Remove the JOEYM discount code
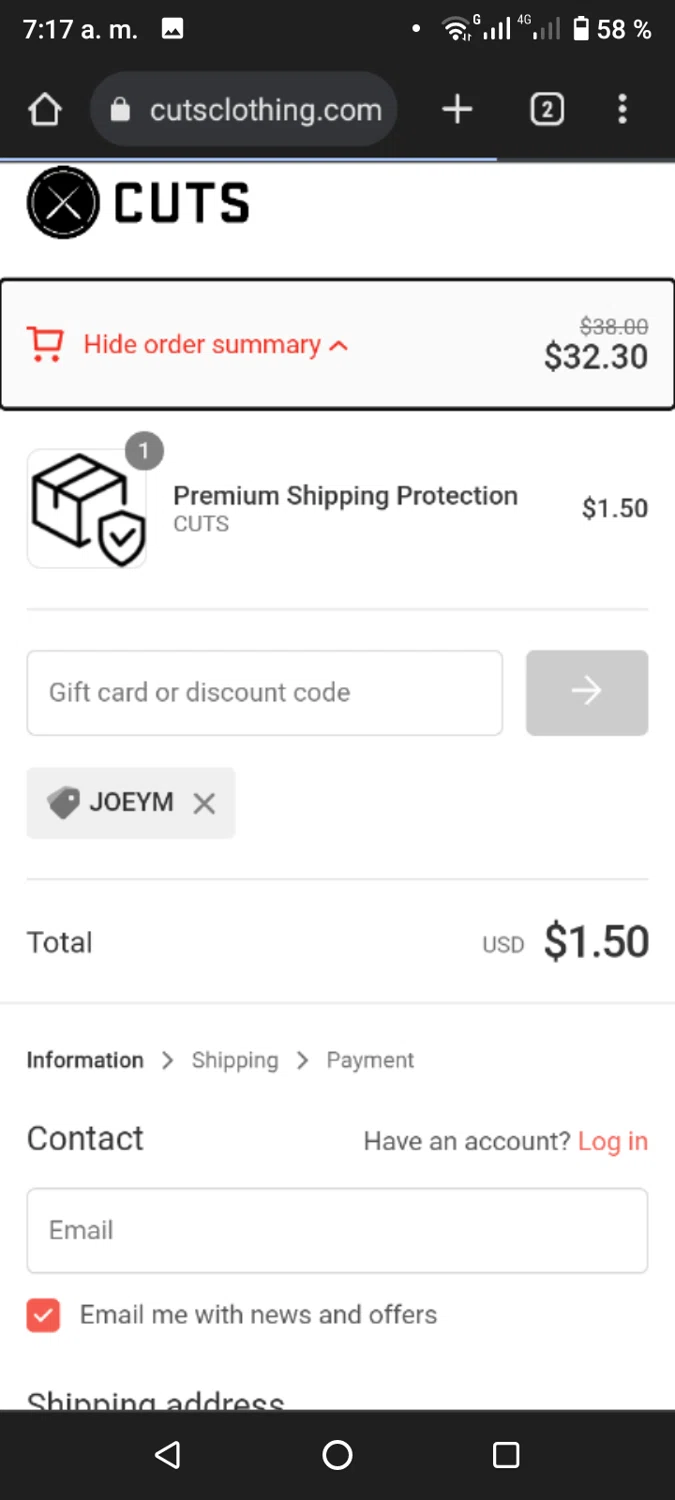 click(x=204, y=803)
